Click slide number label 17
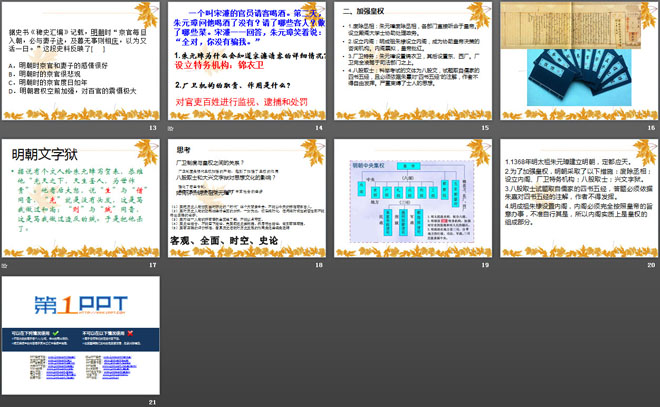Screen dimensions: 660x407 [152, 265]
